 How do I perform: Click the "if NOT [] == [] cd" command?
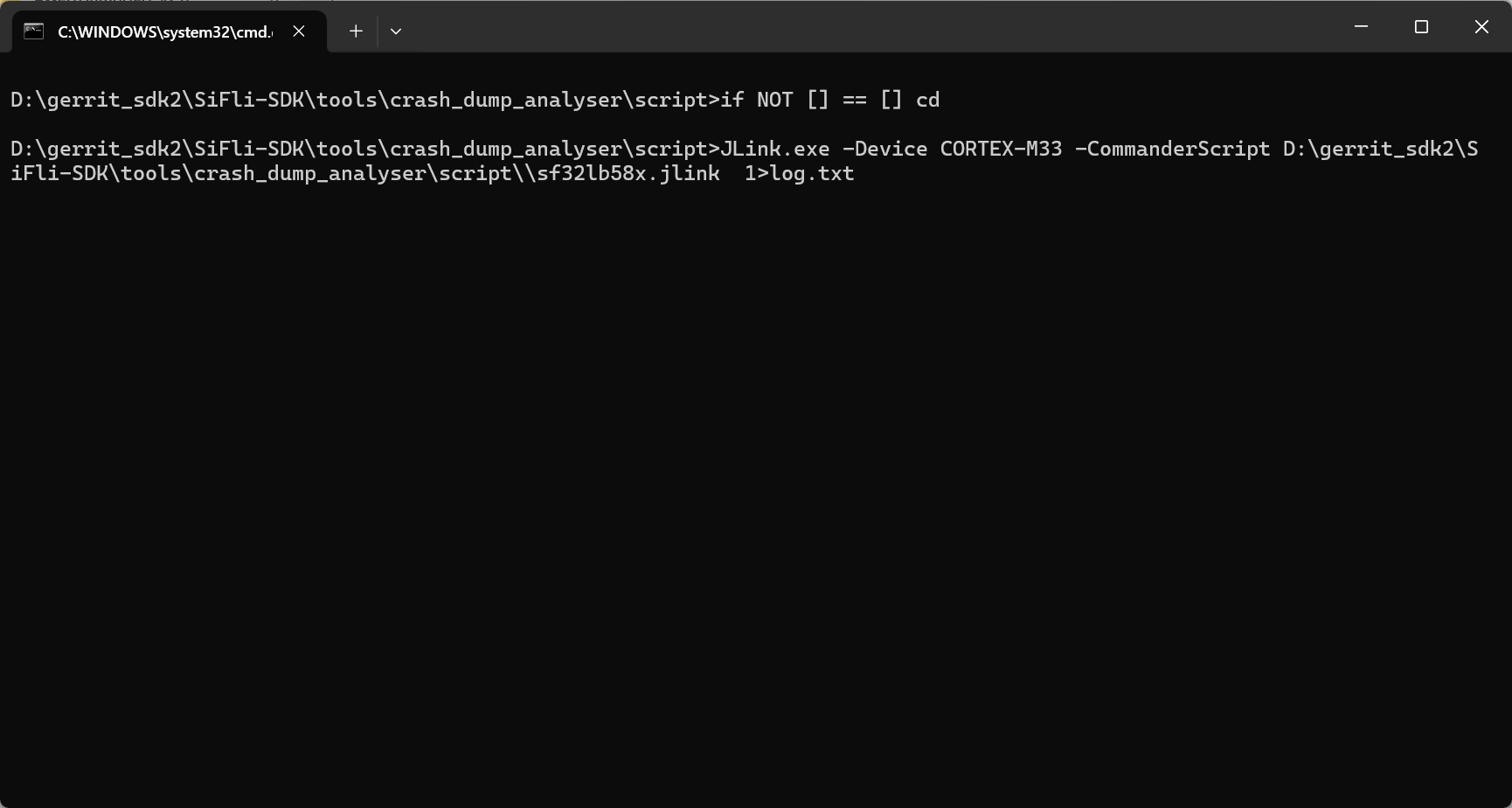829,100
